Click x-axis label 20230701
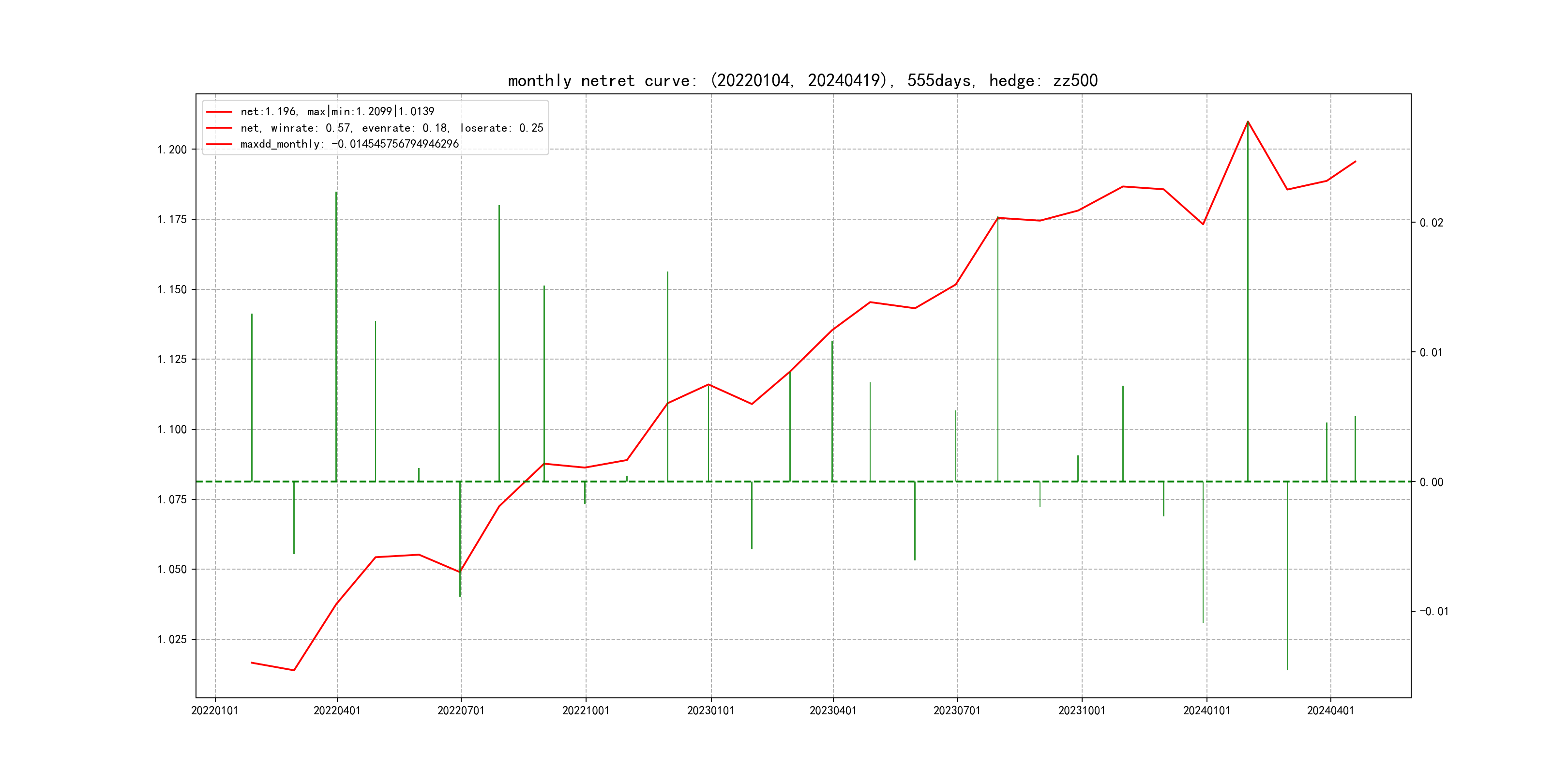 point(957,711)
